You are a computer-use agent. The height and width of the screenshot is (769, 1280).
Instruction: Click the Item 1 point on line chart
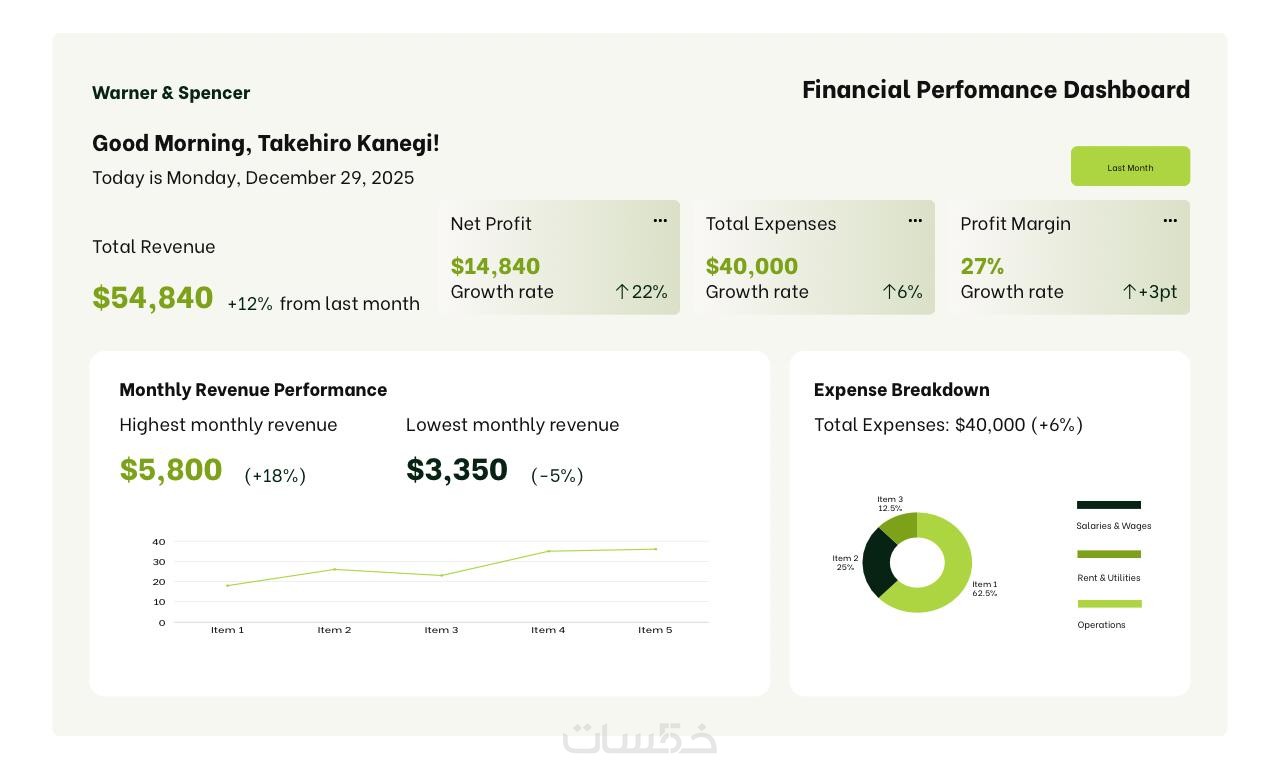pyautogui.click(x=227, y=586)
